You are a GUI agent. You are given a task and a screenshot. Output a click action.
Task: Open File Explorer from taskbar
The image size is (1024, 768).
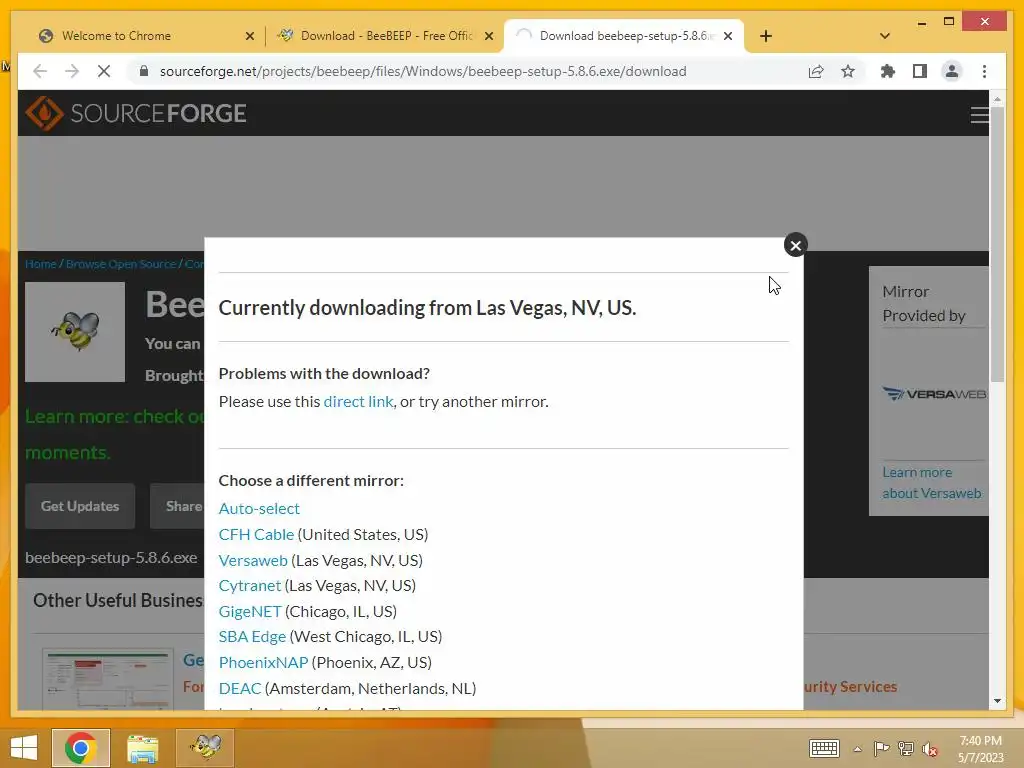(142, 748)
